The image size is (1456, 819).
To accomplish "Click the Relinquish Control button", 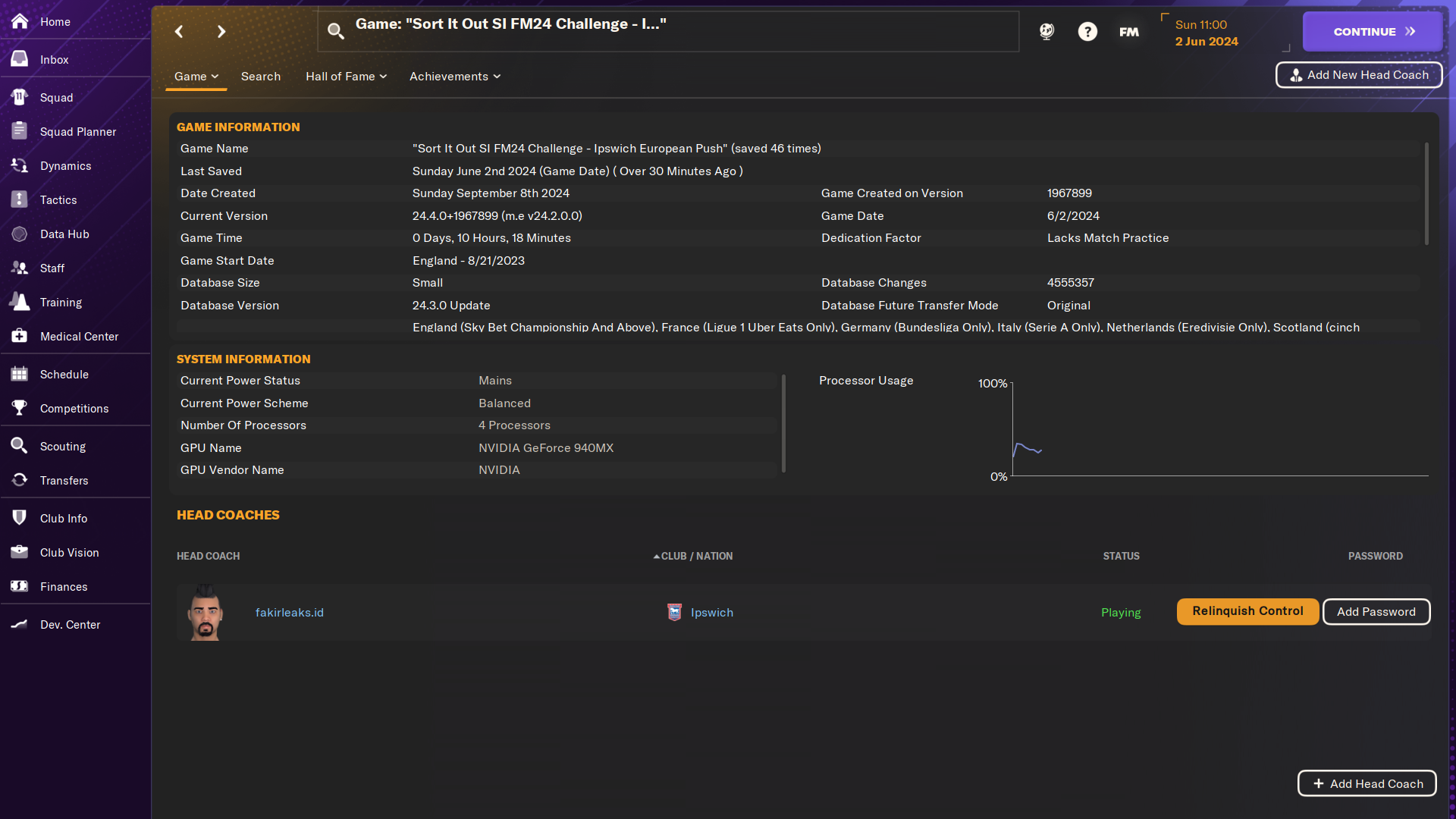I will 1248,611.
